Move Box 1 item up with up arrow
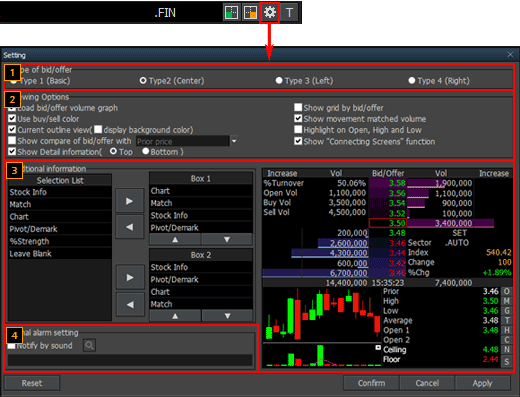The image size is (520, 397). tap(175, 240)
